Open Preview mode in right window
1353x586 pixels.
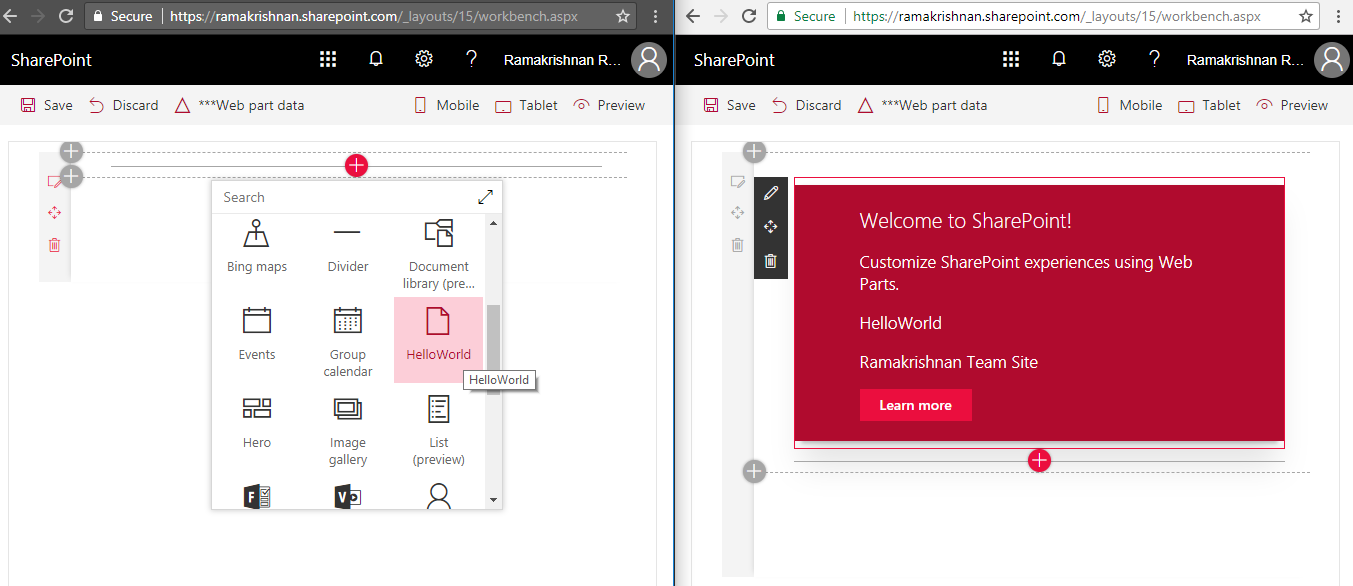[x=1292, y=105]
